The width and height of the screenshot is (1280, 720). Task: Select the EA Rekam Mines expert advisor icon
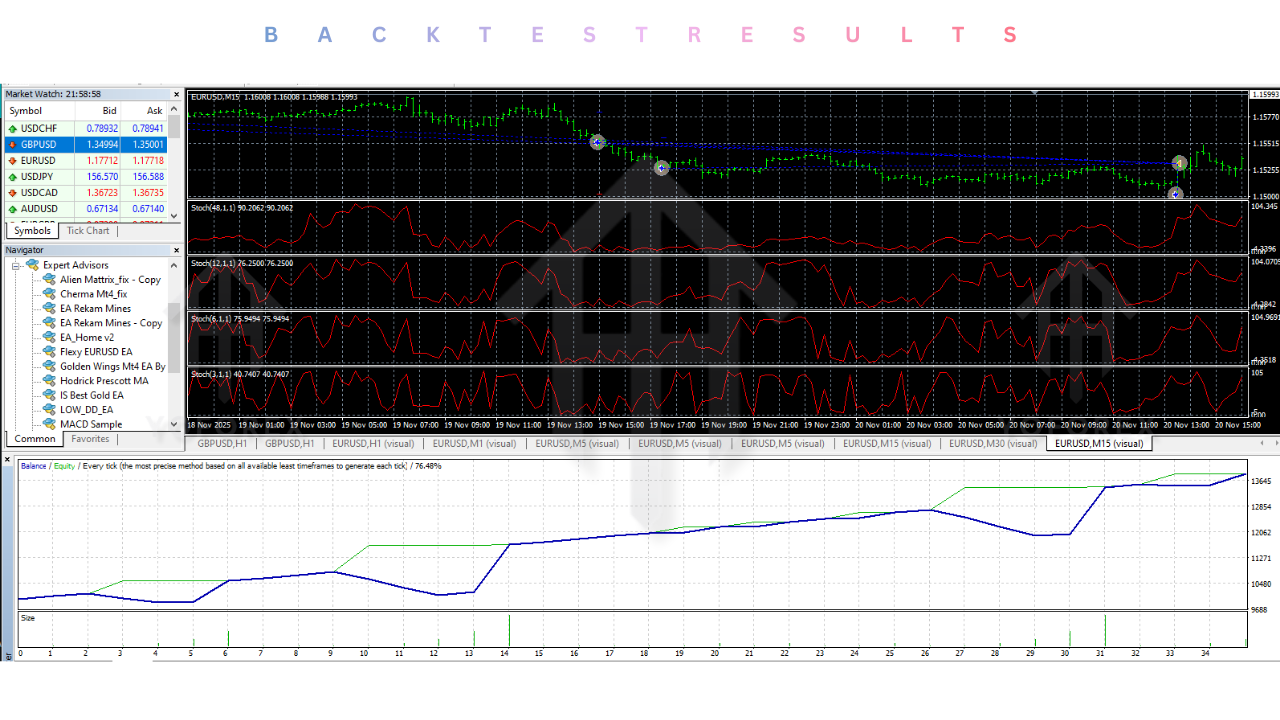pos(47,308)
